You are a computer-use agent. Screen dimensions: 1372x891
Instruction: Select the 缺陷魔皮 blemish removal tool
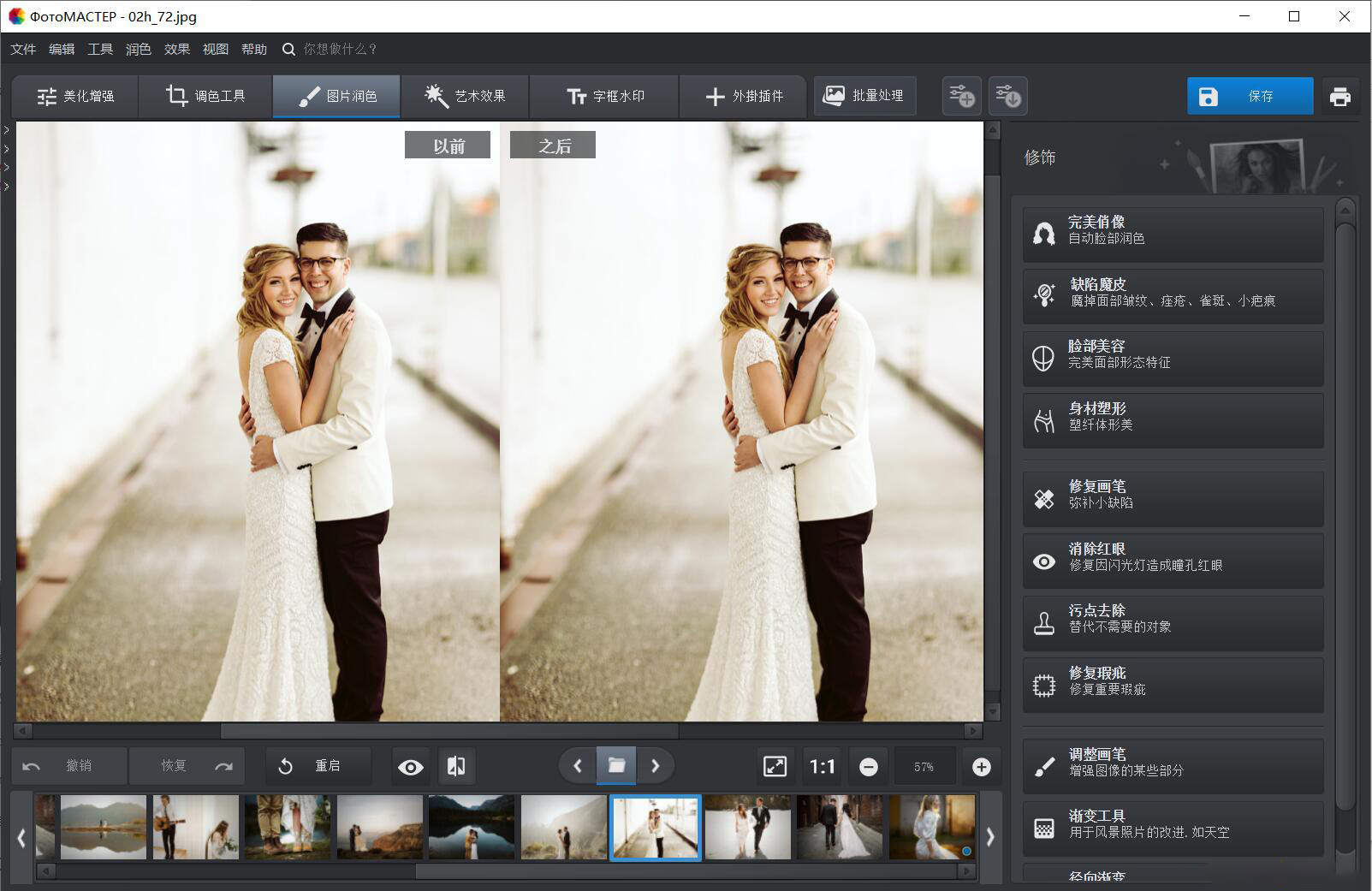(1172, 294)
